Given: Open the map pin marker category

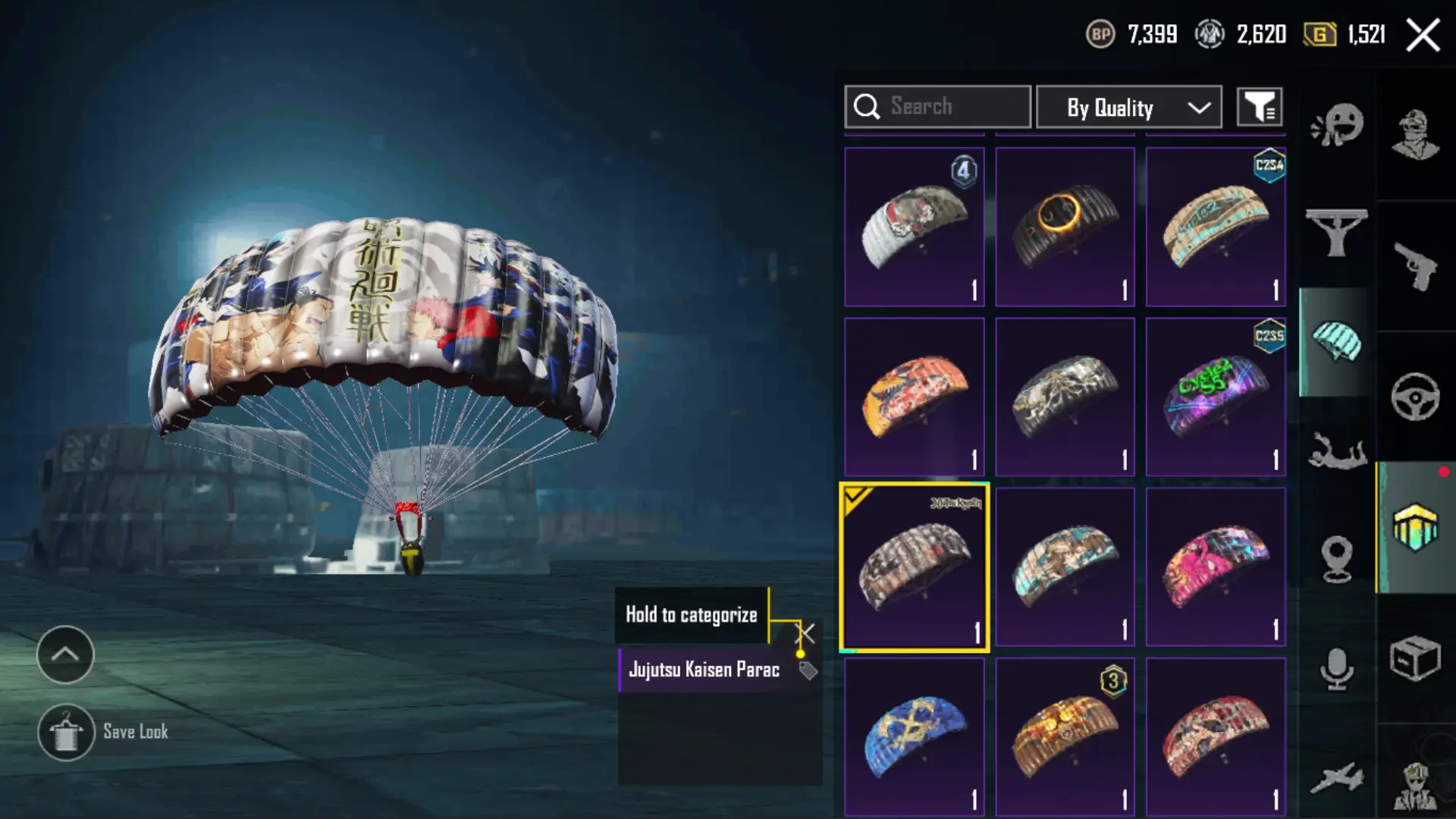Looking at the screenshot, I should (1337, 559).
